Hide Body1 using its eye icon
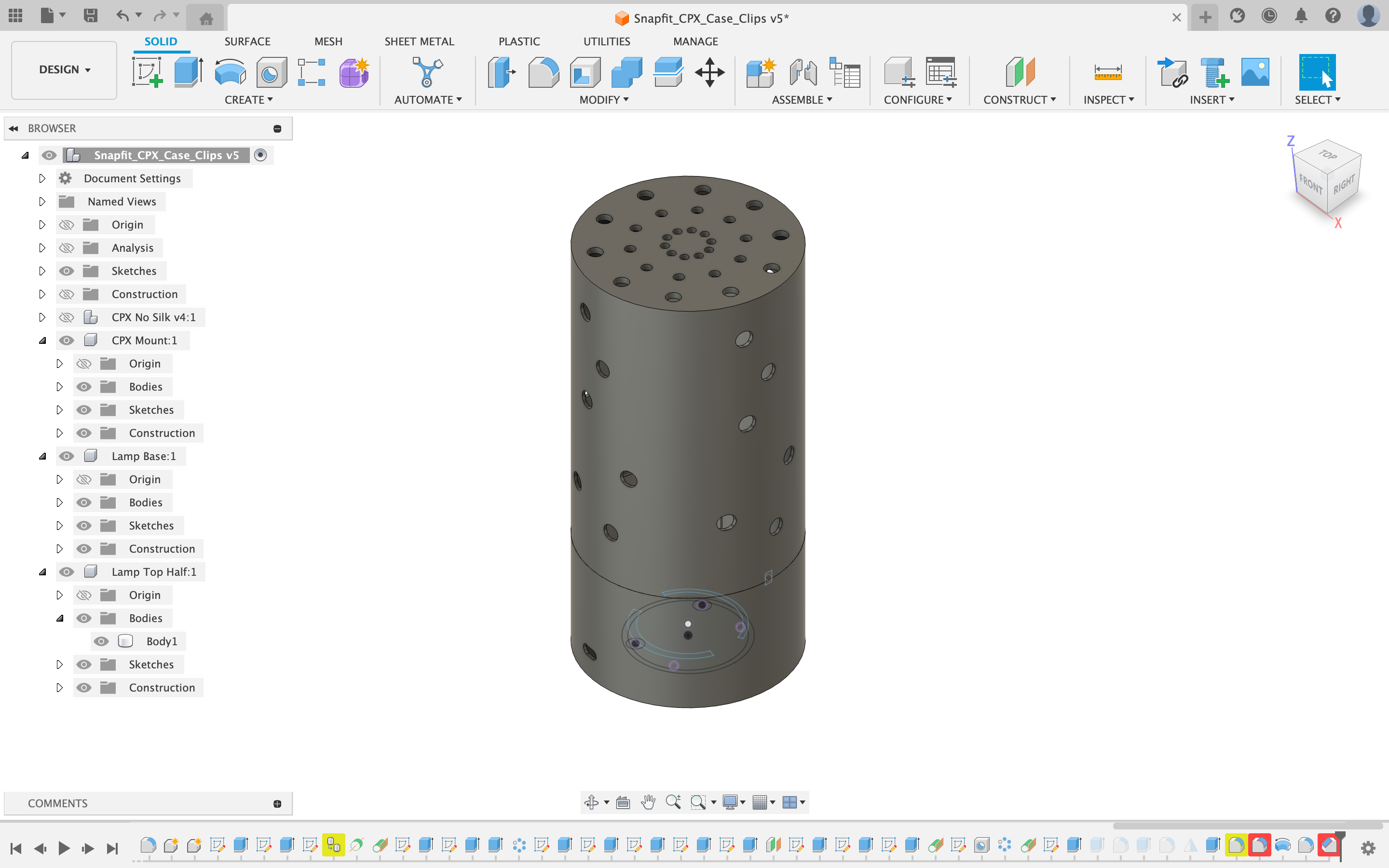1389x868 pixels. pos(102,641)
